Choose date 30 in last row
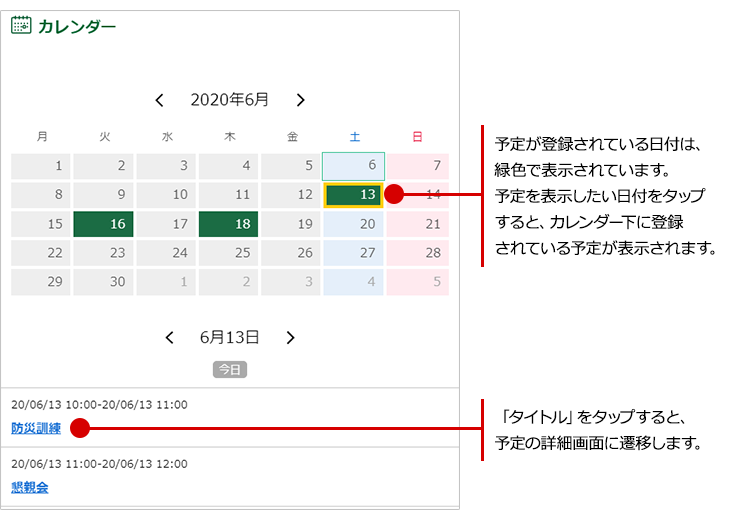The width and height of the screenshot is (750, 519). tap(104, 282)
